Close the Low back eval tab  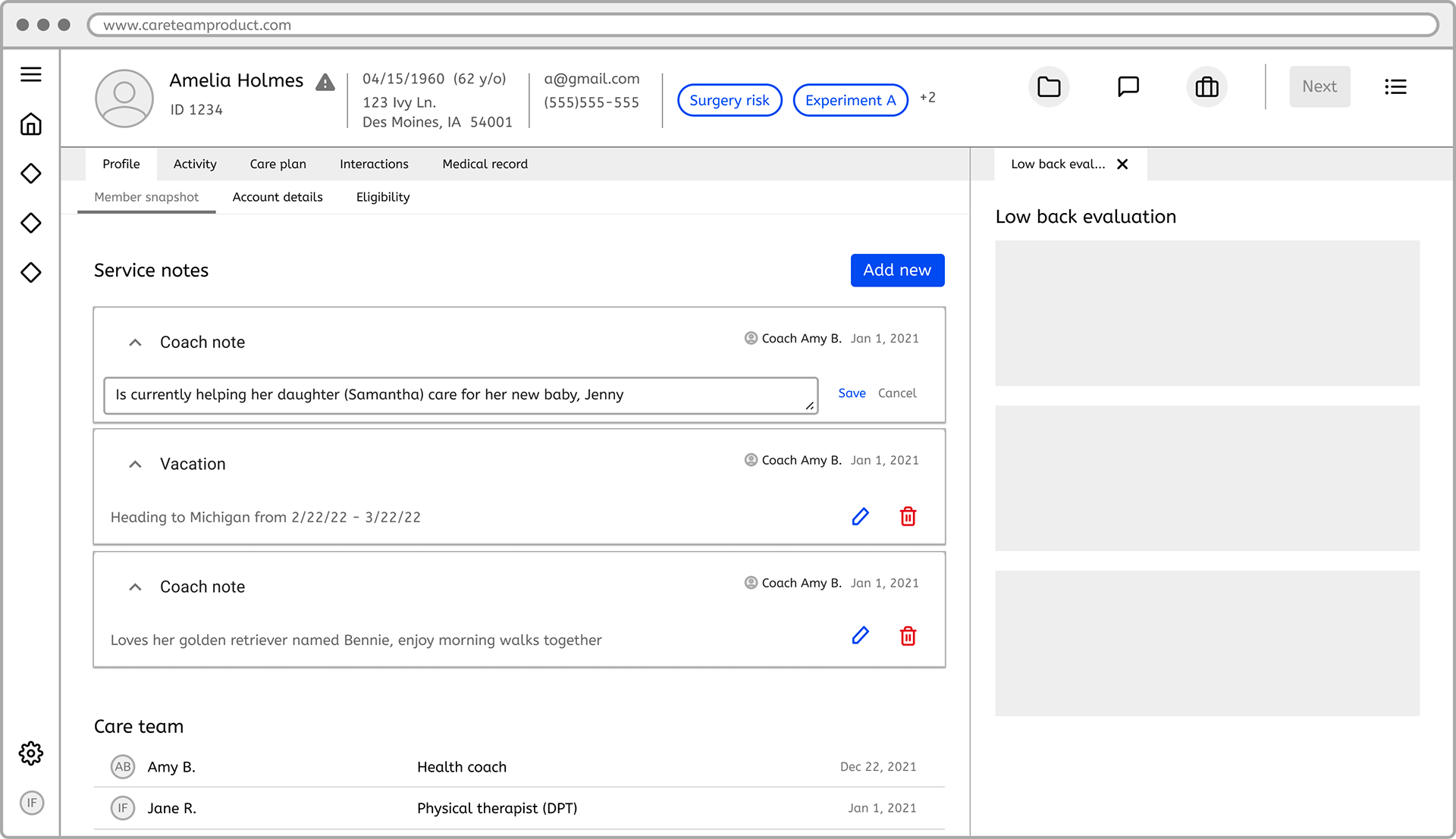(1122, 164)
